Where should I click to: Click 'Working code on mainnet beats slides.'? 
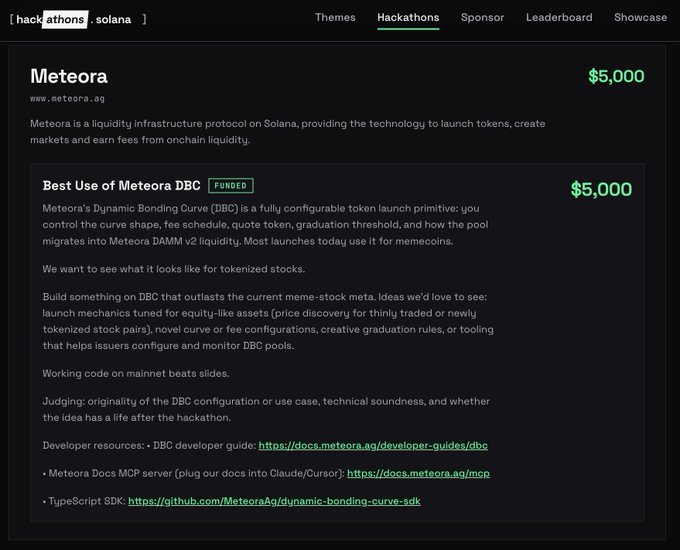(136, 373)
